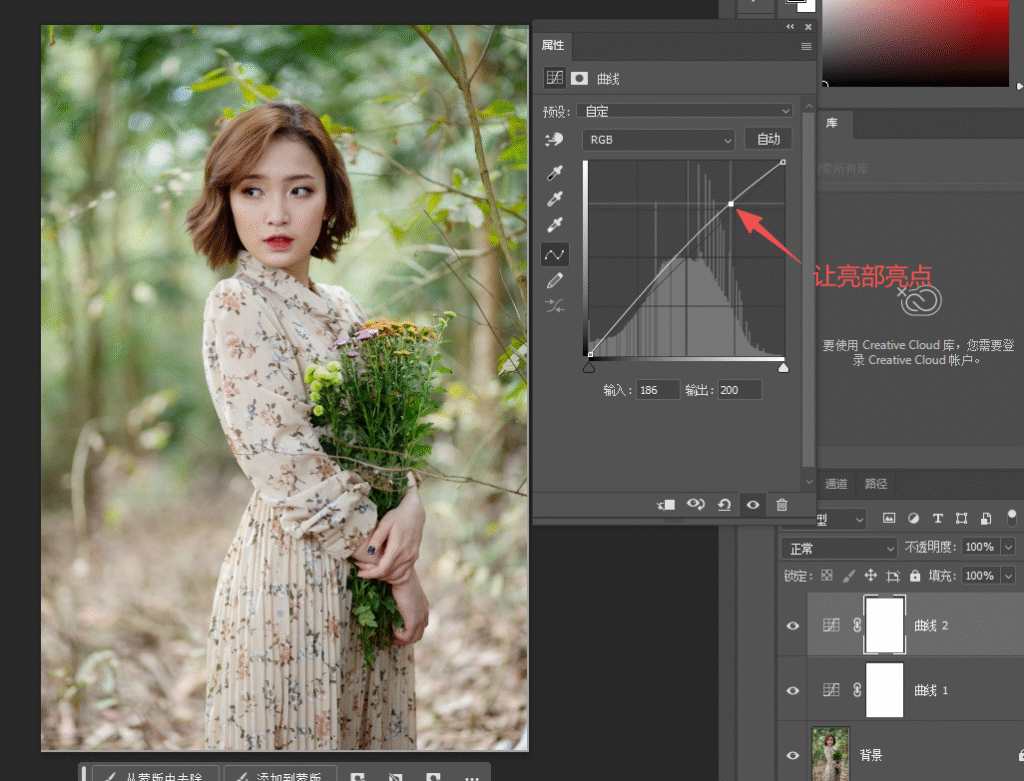Click the clip-to-layer icon in Properties

(666, 505)
